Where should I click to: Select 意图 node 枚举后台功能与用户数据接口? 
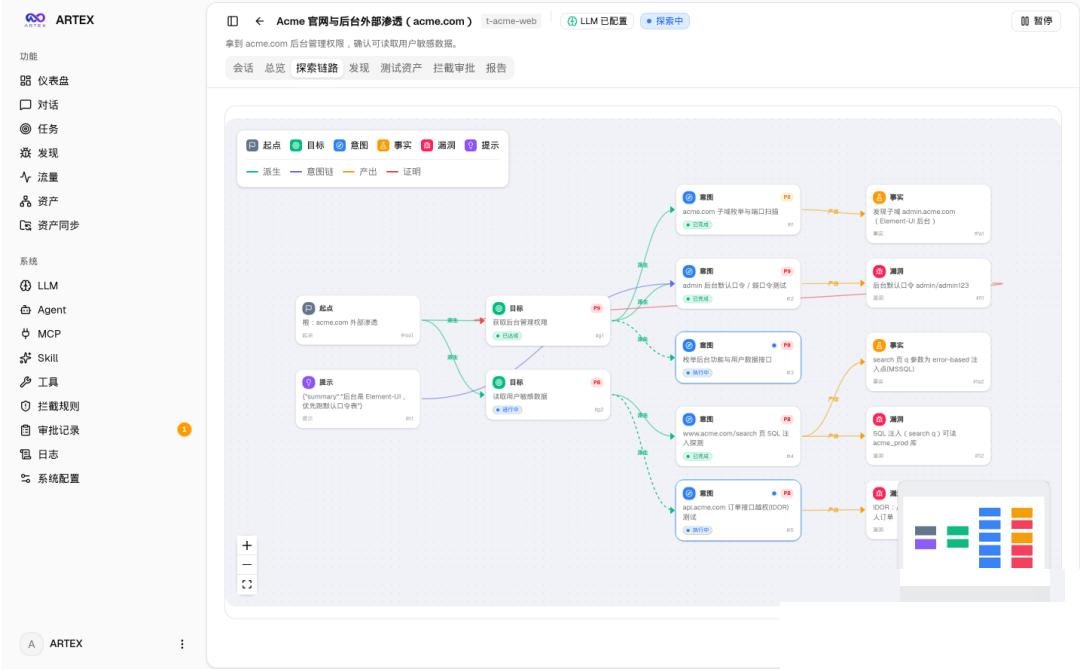(x=738, y=358)
